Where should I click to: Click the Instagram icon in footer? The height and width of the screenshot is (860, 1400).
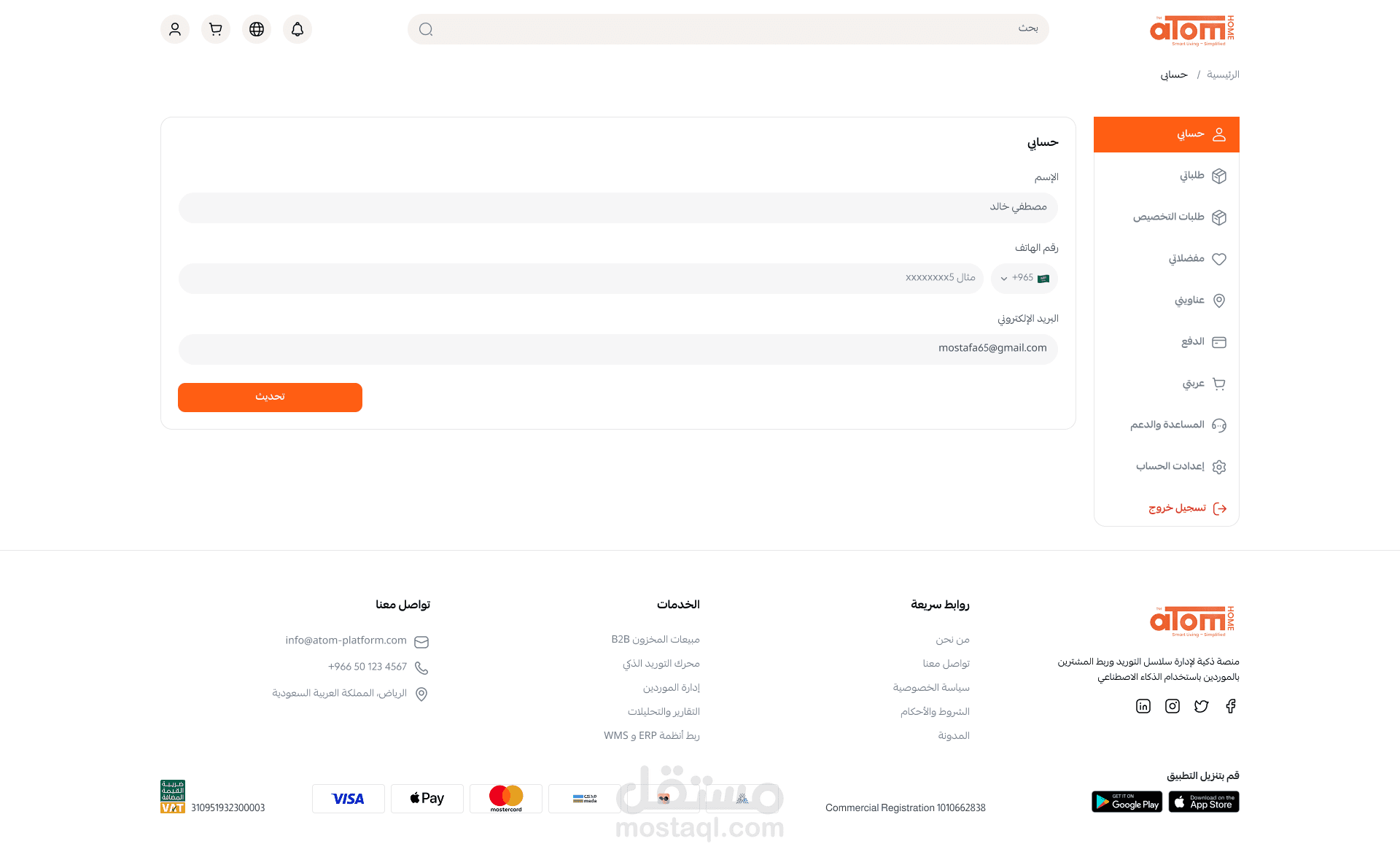pos(1172,706)
